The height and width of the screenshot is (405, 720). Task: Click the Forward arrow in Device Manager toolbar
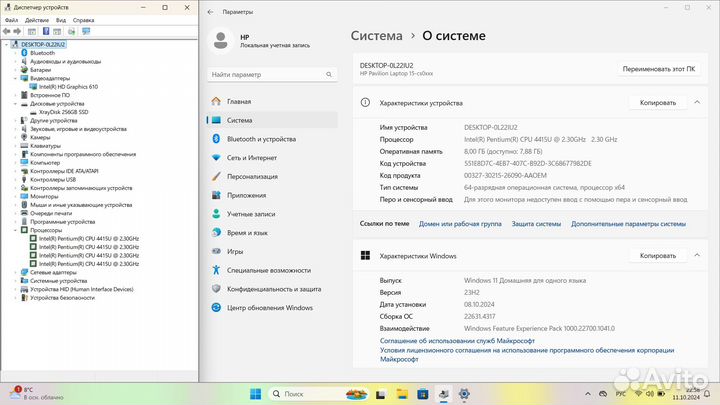[17, 31]
